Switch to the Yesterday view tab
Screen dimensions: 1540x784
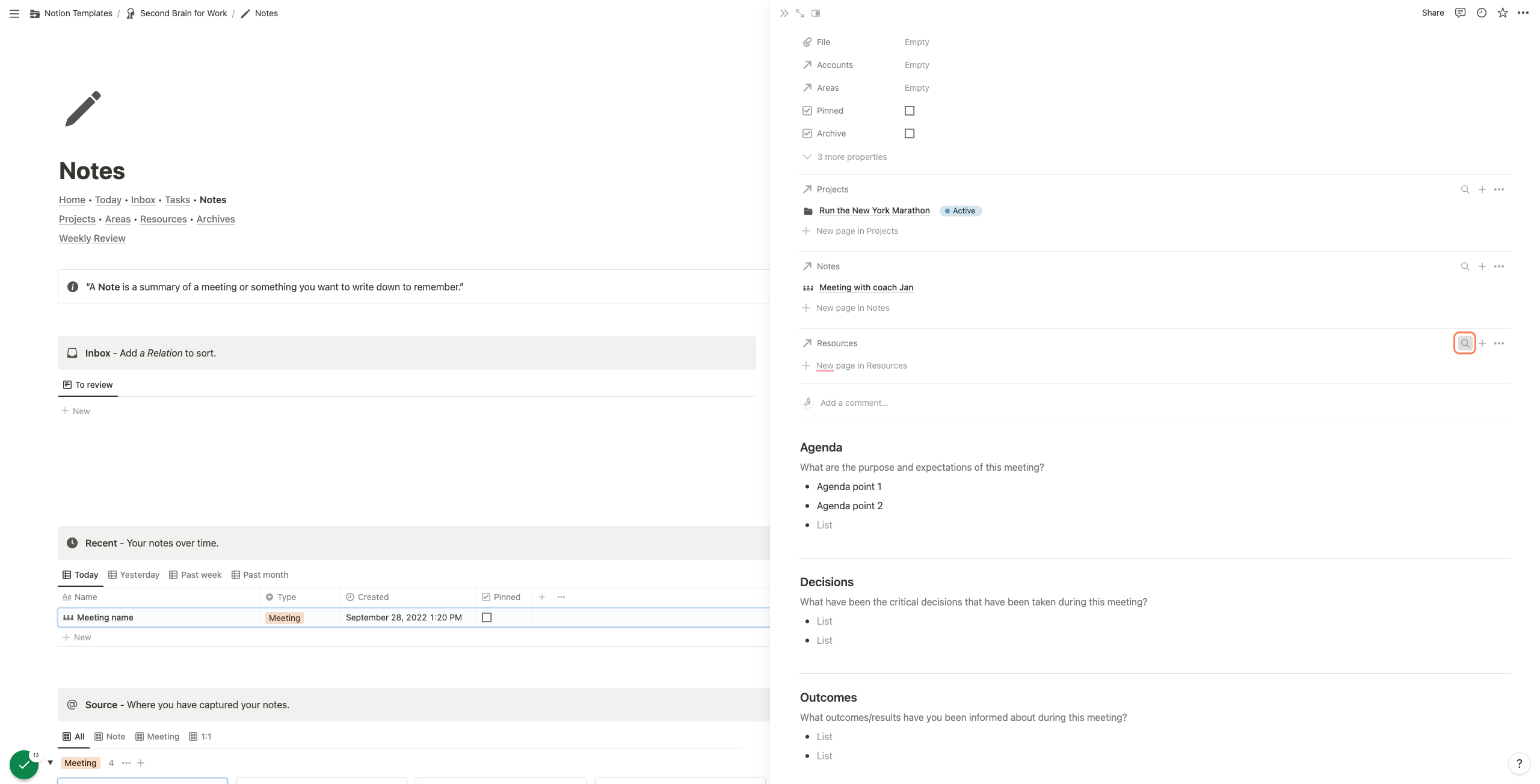click(134, 575)
